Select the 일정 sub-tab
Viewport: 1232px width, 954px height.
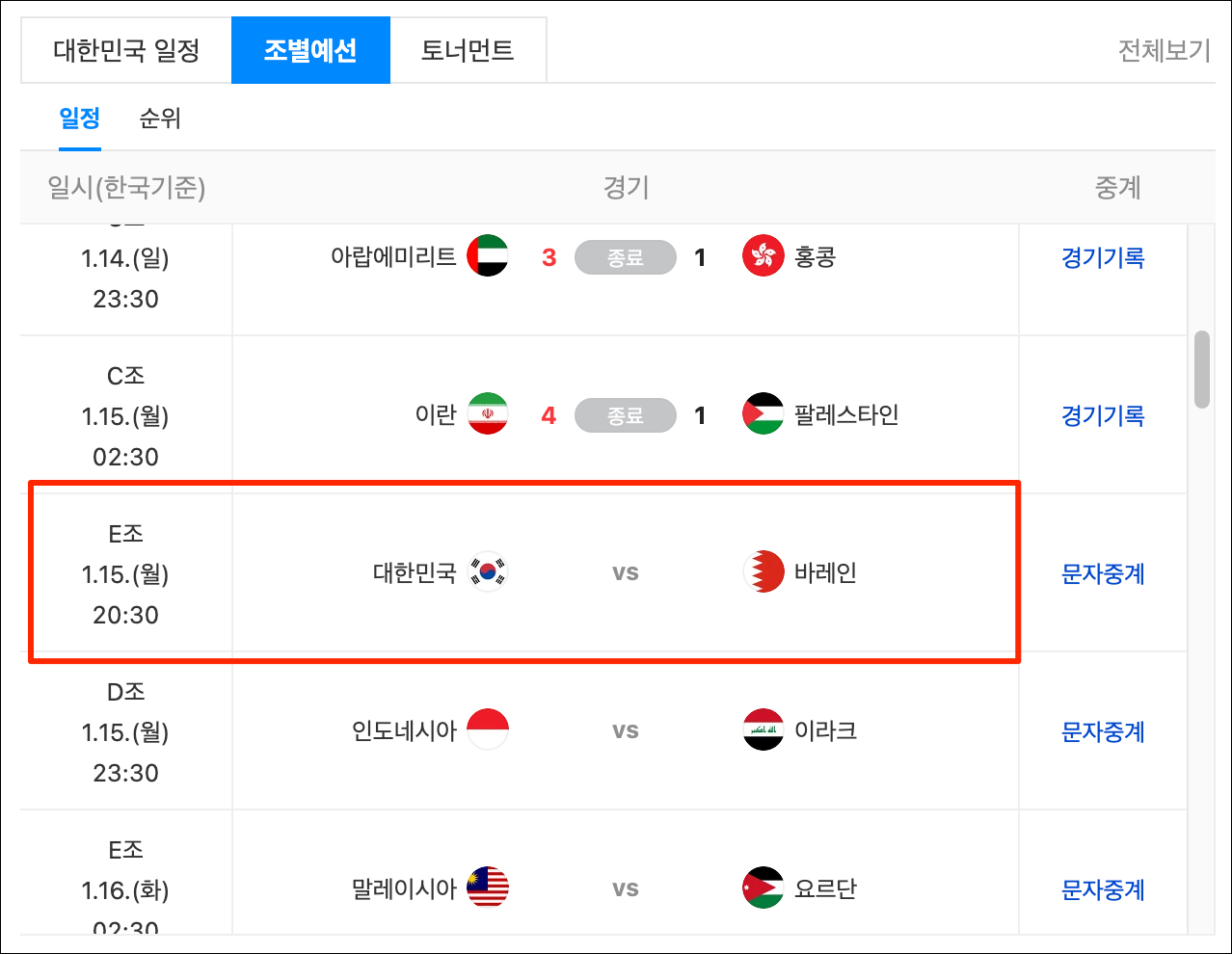pos(79,119)
